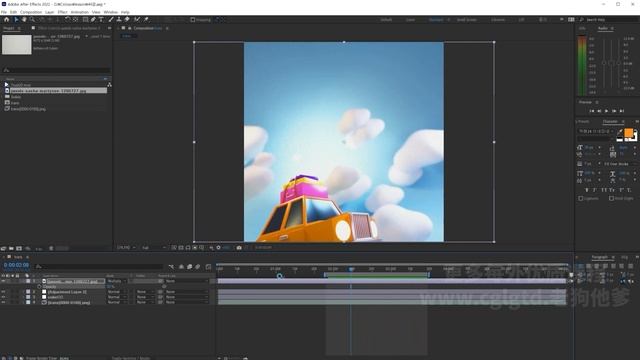Image resolution: width=640 pixels, height=360 pixels.
Task: Hide the Adjustment Layer in timeline
Action: pyautogui.click(x=3, y=292)
